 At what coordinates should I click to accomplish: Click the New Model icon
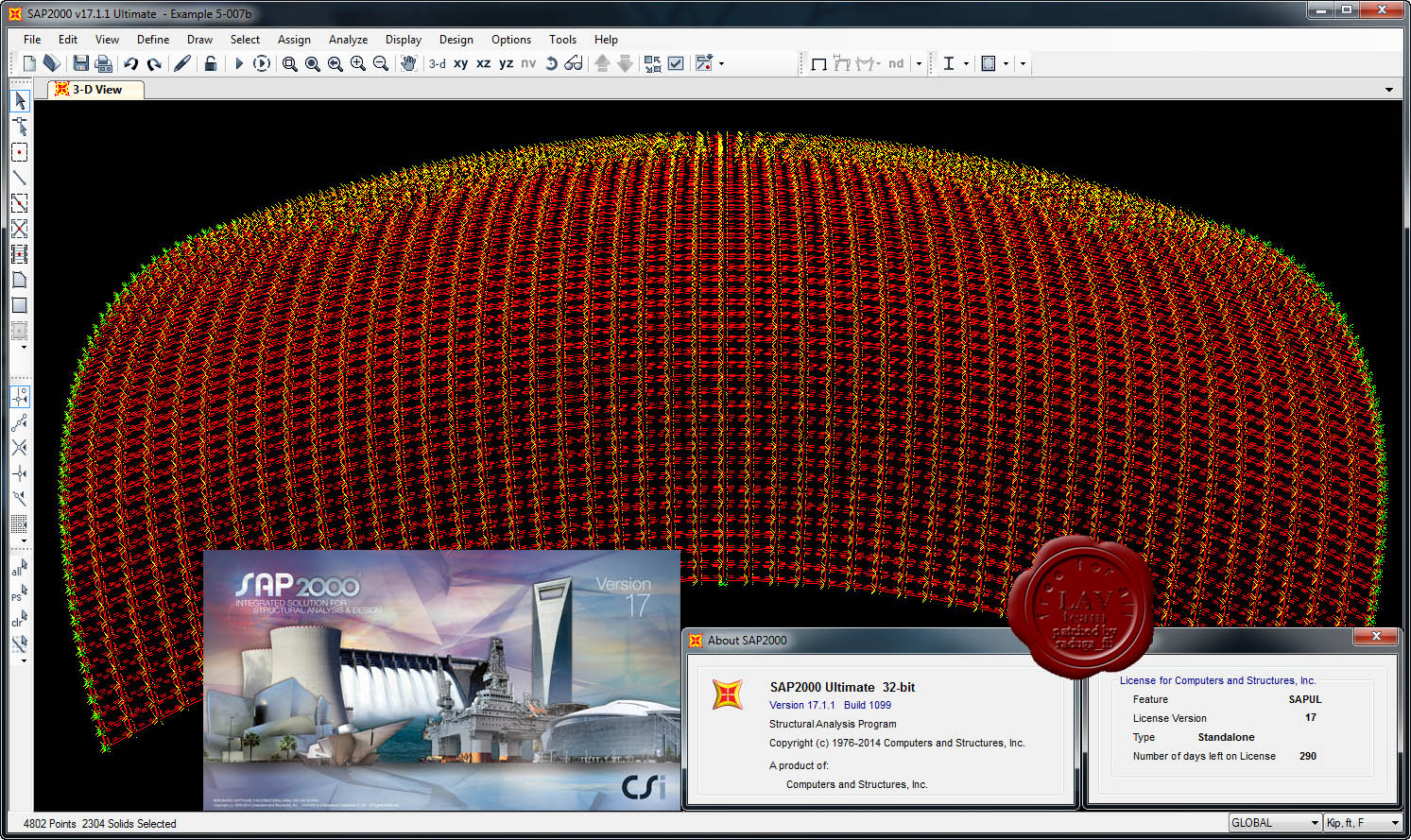(29, 63)
